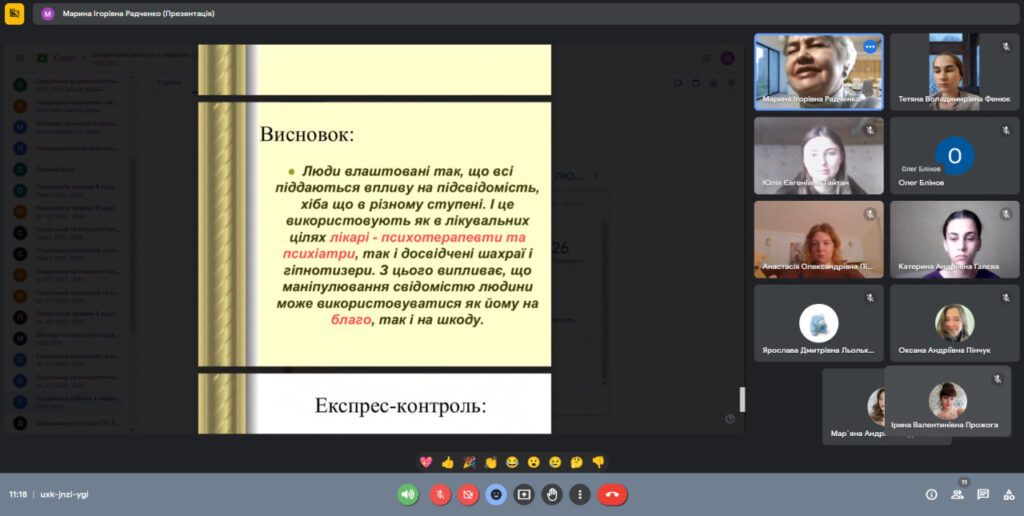Open options on Марина Ігорівна Радченко's tile
This screenshot has height=516, width=1024.
pos(869,46)
